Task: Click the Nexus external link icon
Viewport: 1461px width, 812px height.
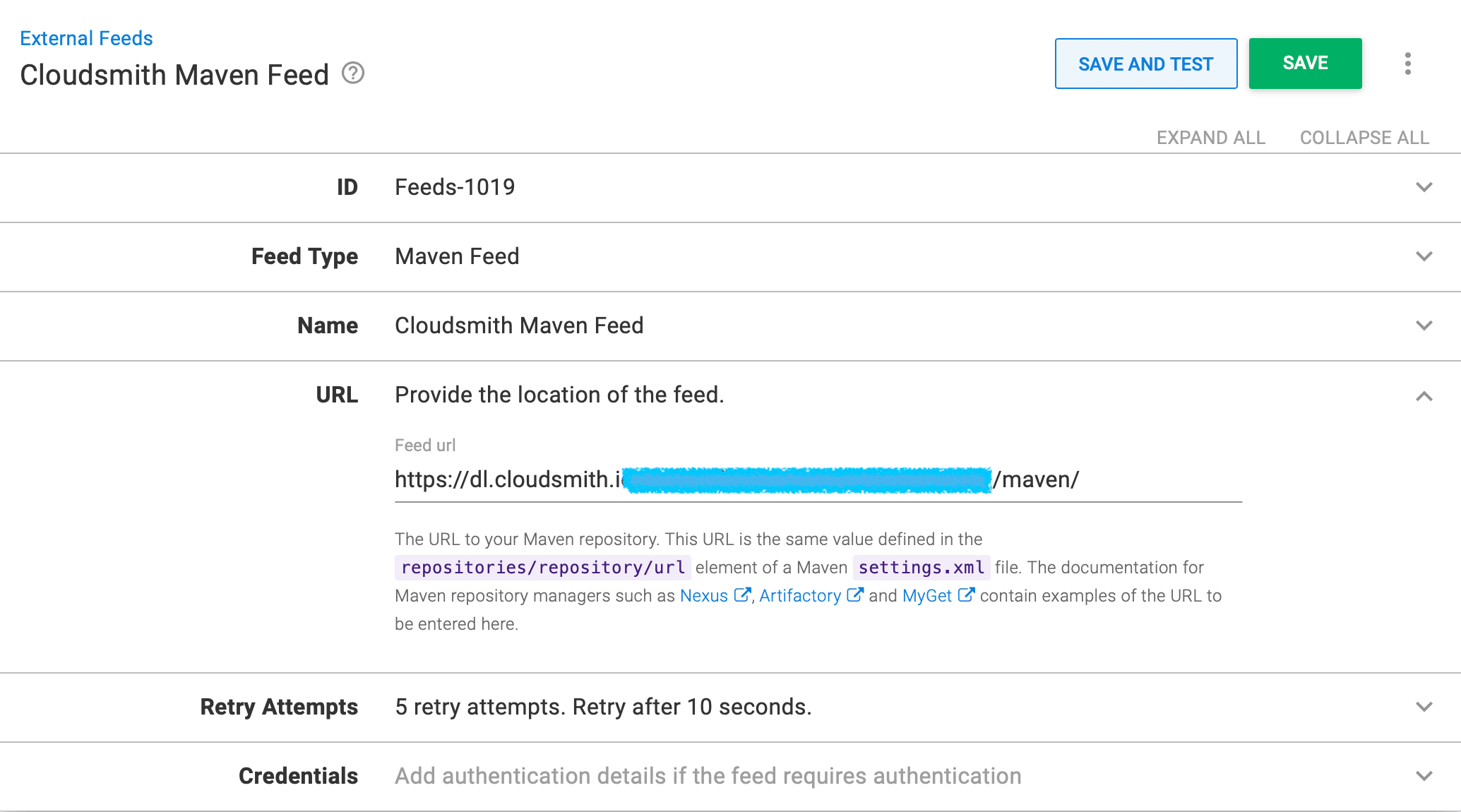Action: (x=741, y=595)
